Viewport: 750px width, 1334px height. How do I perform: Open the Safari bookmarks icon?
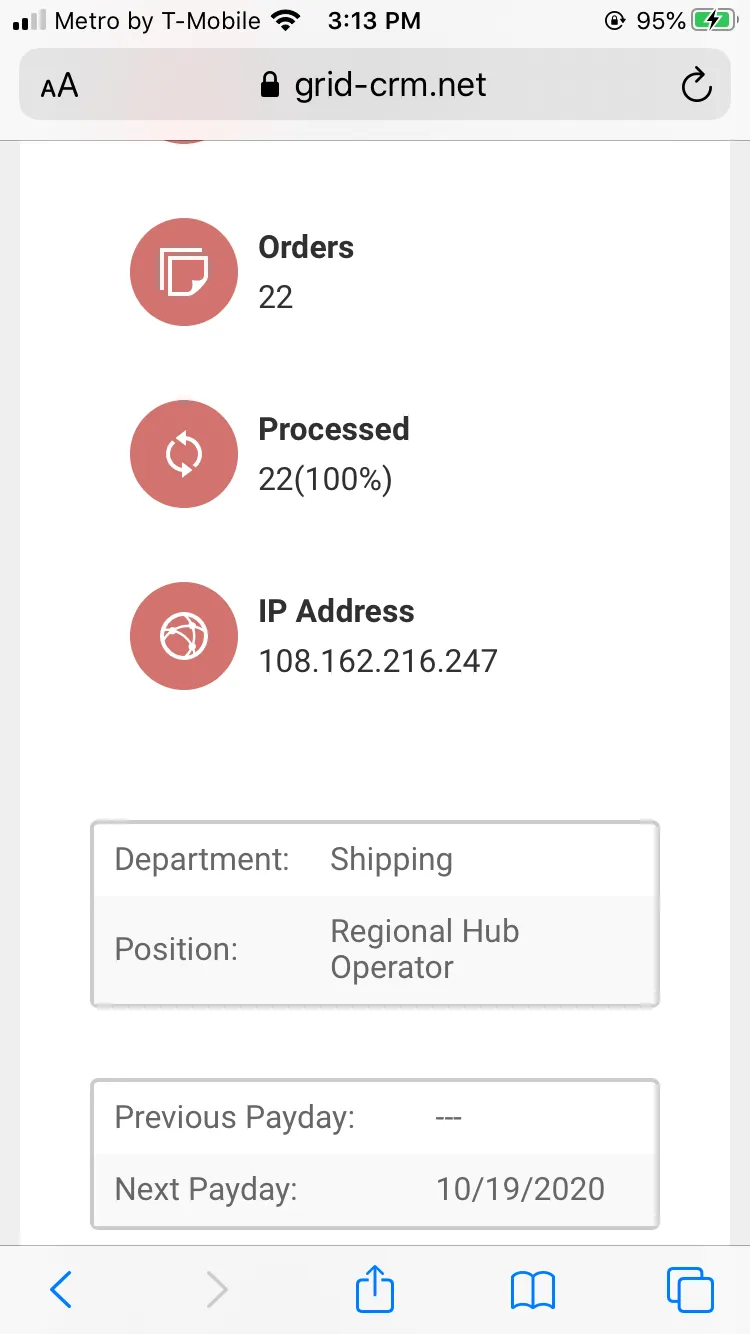tap(533, 1291)
